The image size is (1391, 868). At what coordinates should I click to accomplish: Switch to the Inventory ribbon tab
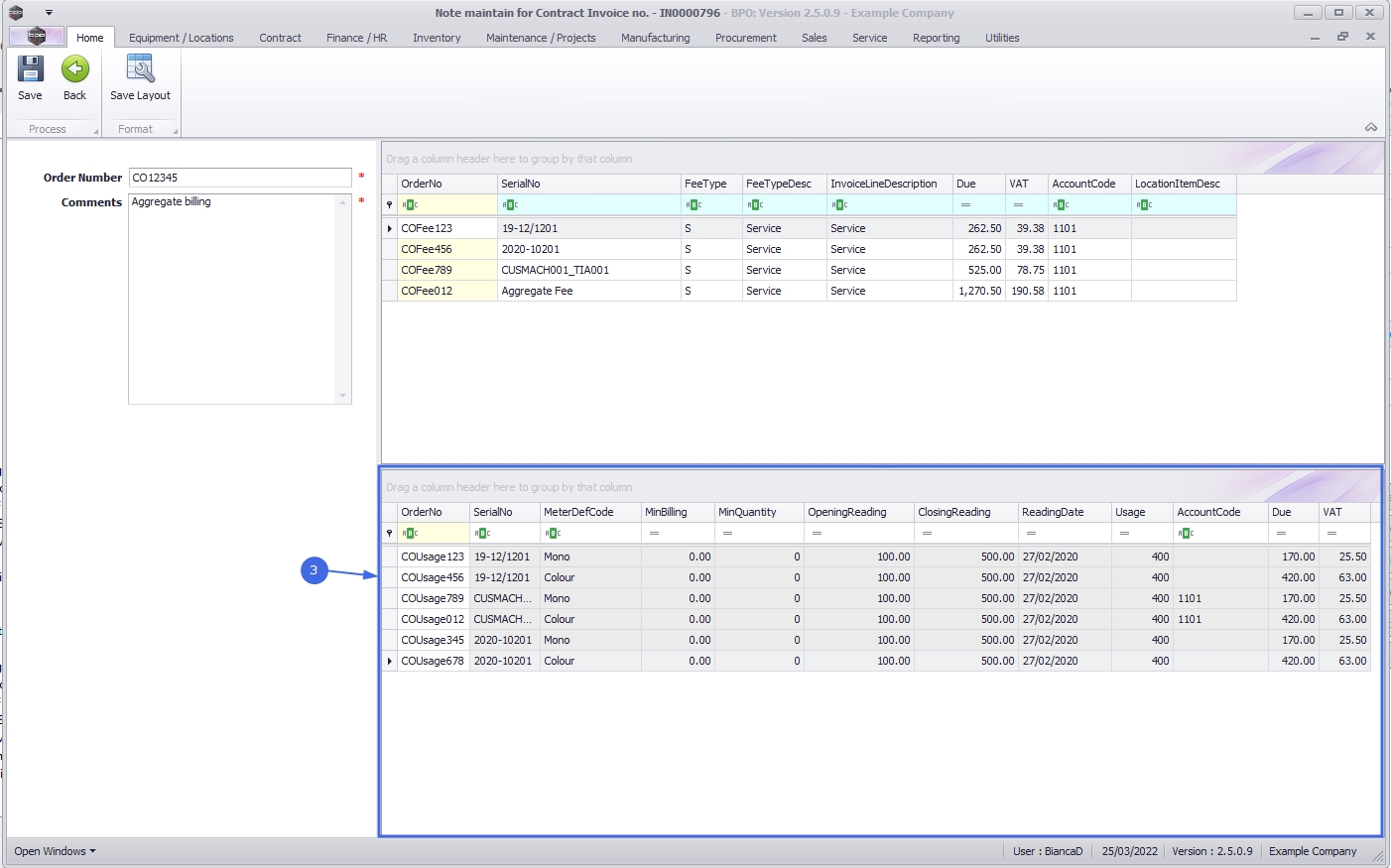437,38
